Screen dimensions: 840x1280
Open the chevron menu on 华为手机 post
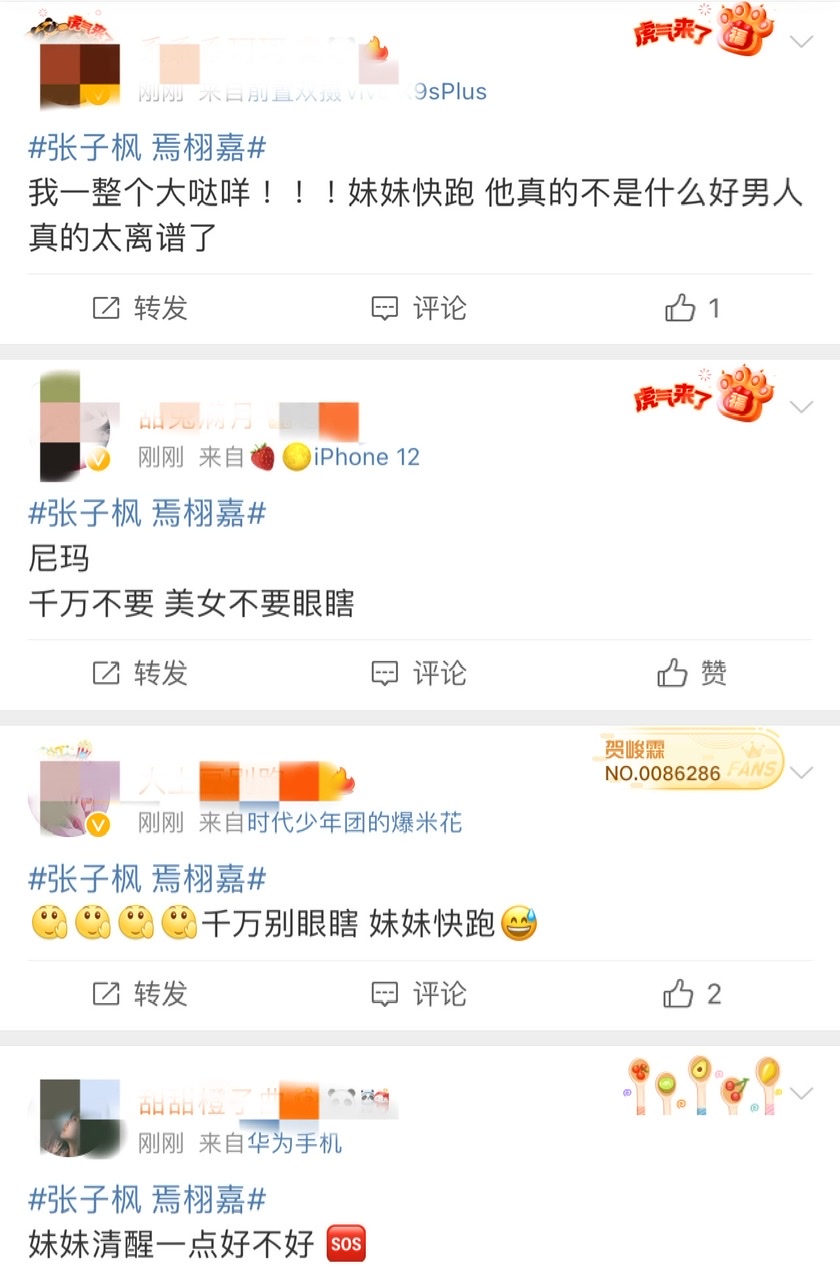(802, 1093)
